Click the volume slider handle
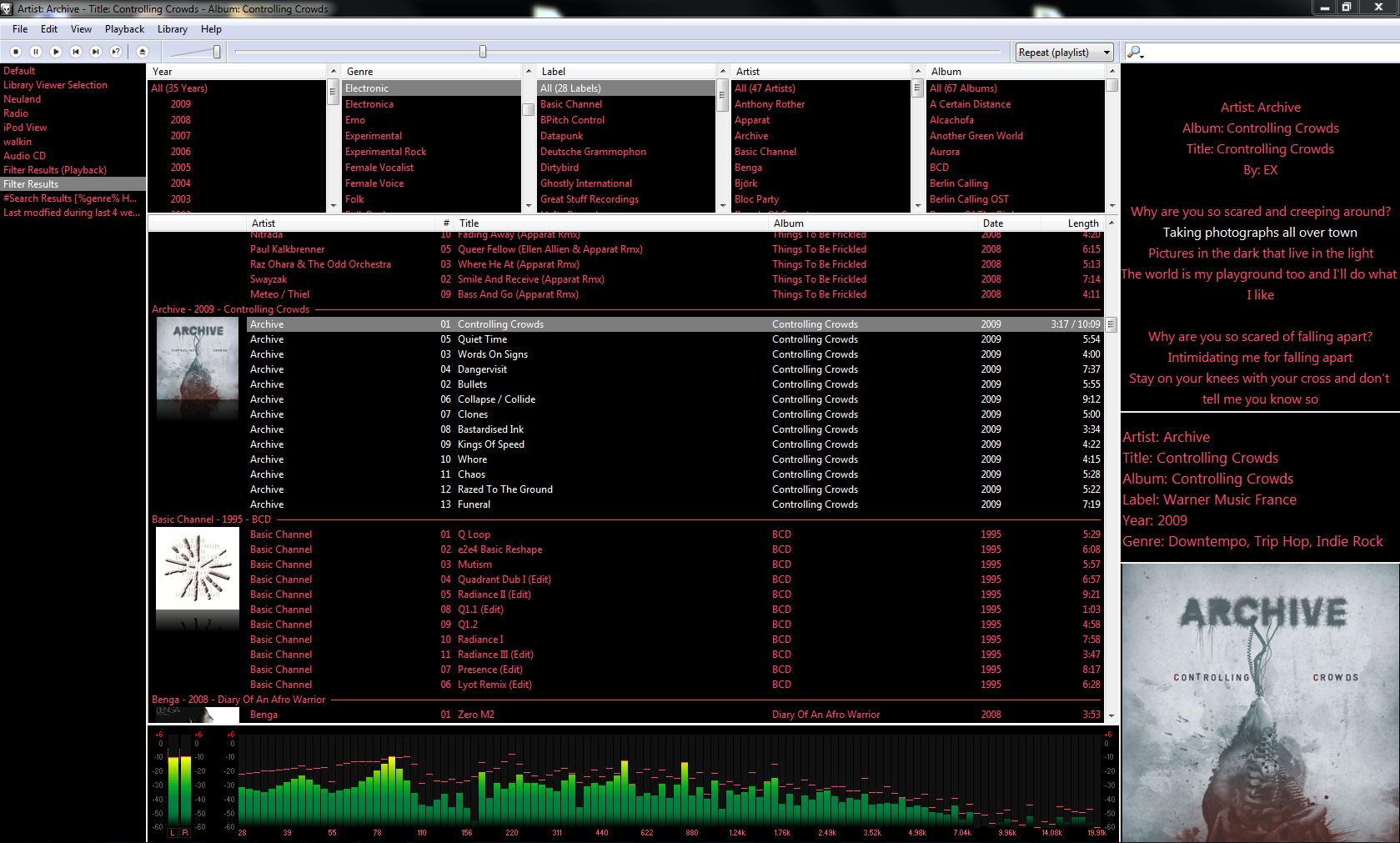 coord(217,52)
